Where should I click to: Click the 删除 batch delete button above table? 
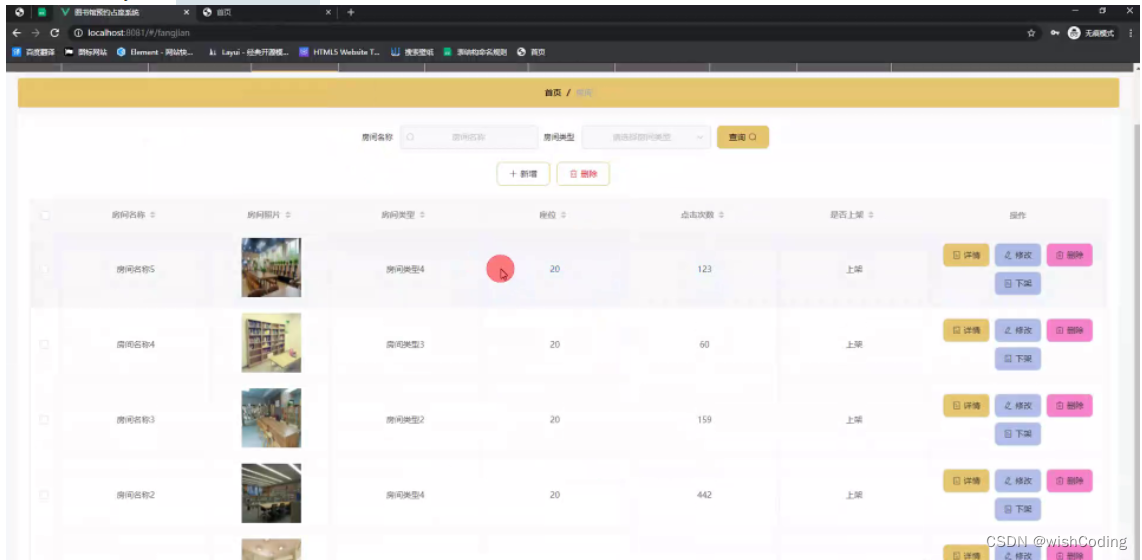point(583,174)
